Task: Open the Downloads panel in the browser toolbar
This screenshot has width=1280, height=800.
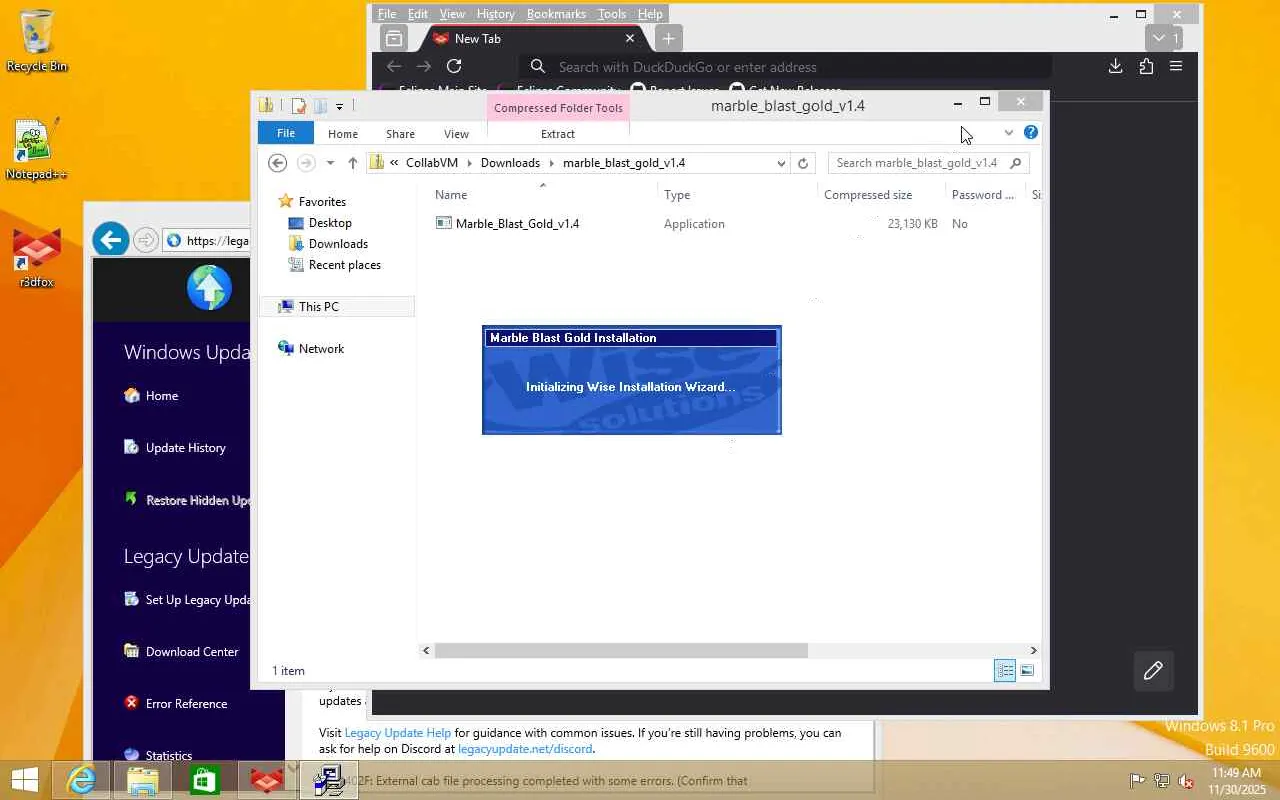Action: pyautogui.click(x=1115, y=67)
